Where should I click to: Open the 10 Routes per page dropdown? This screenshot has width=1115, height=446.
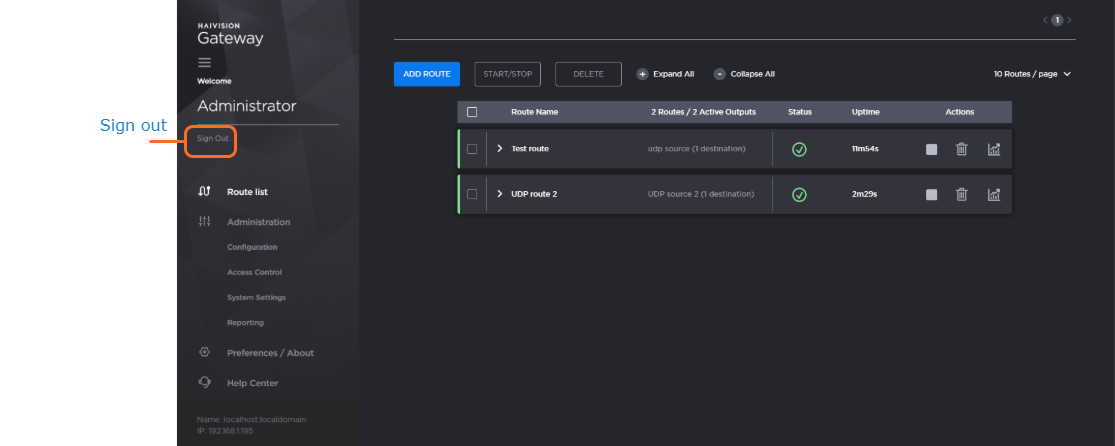(x=1032, y=74)
